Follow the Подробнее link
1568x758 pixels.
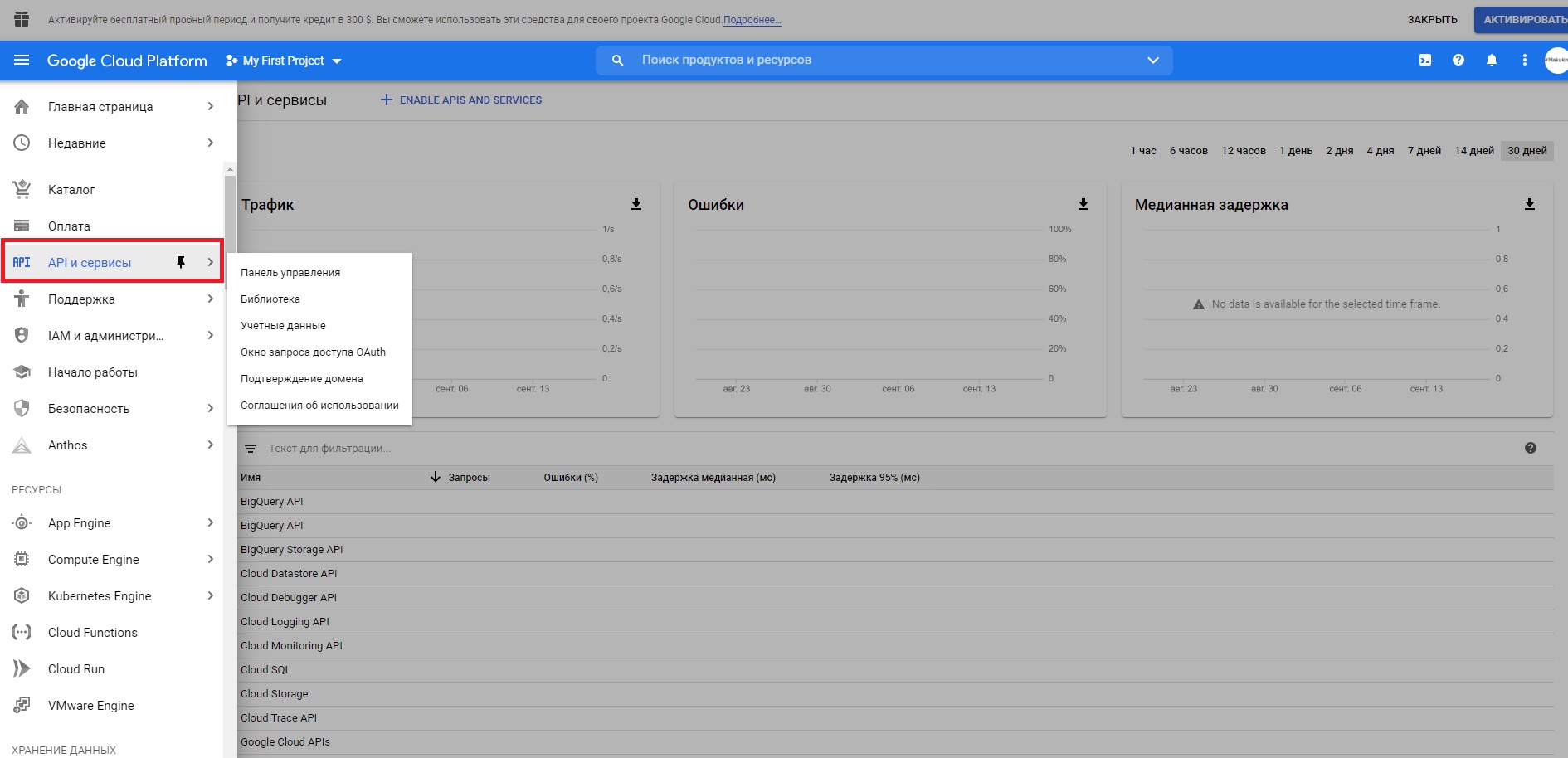(x=752, y=20)
